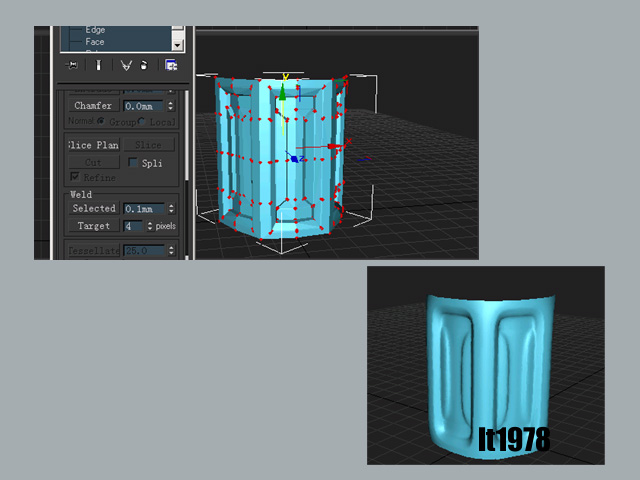Click the Chamfer value spinner arrows
This screenshot has height=480, width=640.
pos(171,106)
